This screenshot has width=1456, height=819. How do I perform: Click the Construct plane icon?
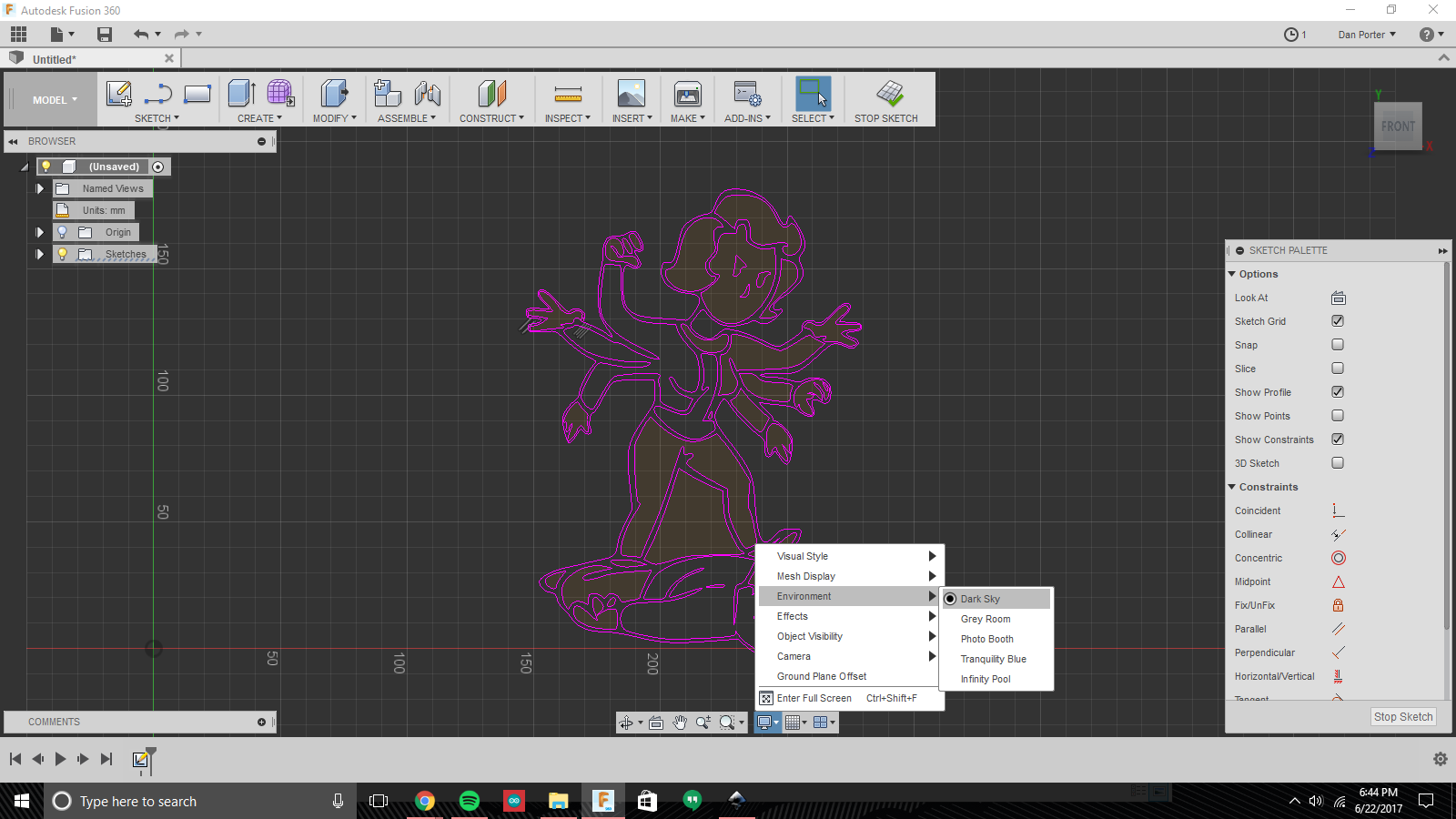click(x=491, y=93)
